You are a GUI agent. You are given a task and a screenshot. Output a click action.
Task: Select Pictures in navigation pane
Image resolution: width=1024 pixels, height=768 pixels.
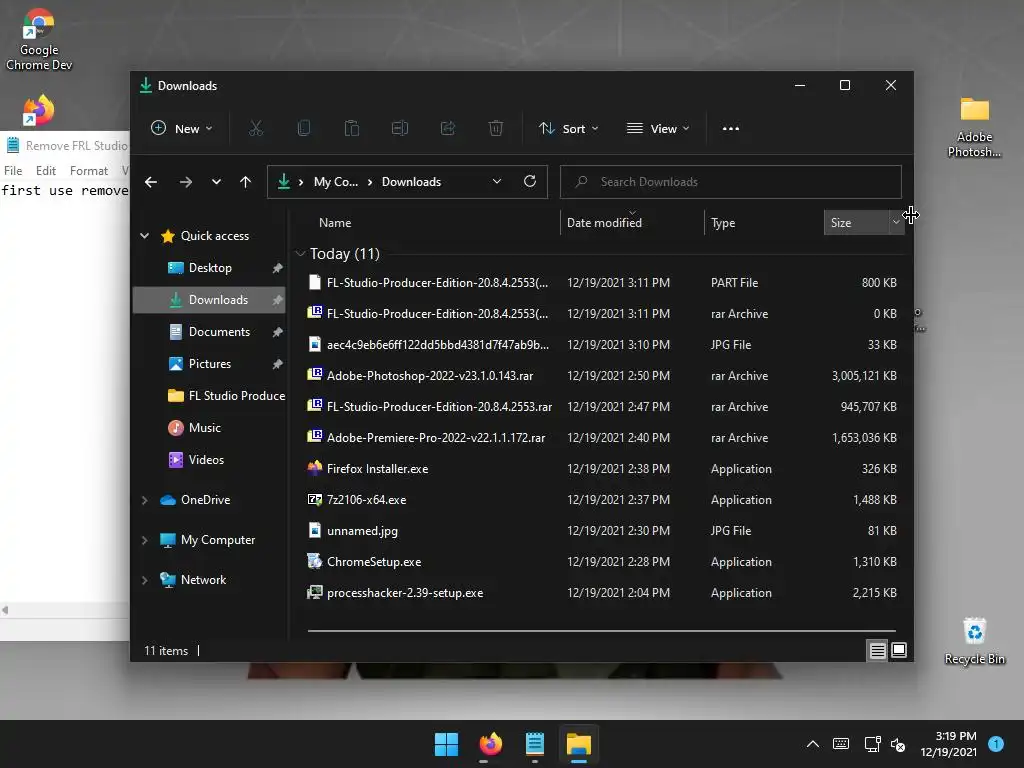click(209, 364)
